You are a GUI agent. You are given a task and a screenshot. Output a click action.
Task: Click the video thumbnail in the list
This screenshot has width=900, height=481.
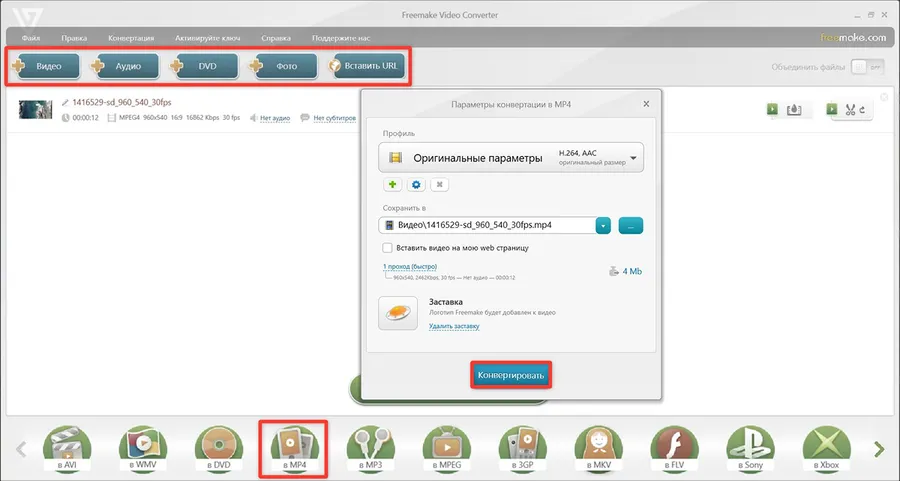(x=36, y=110)
